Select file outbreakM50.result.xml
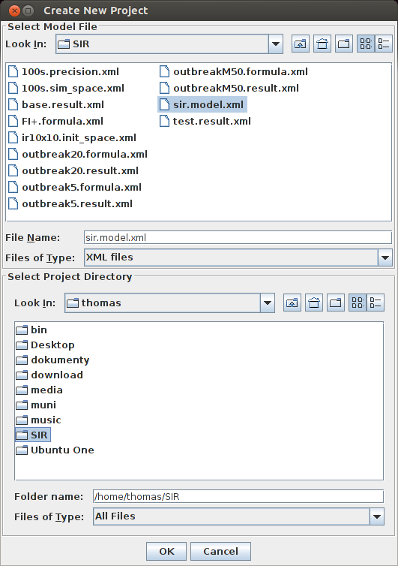The height and width of the screenshot is (566, 398). click(229, 88)
